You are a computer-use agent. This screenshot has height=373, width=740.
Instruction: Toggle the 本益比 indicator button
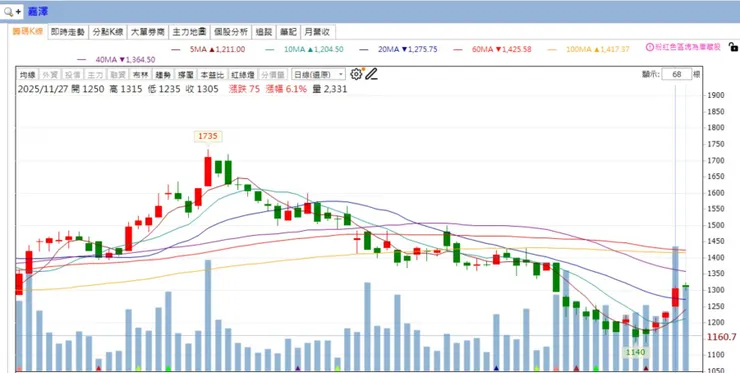tap(212, 75)
